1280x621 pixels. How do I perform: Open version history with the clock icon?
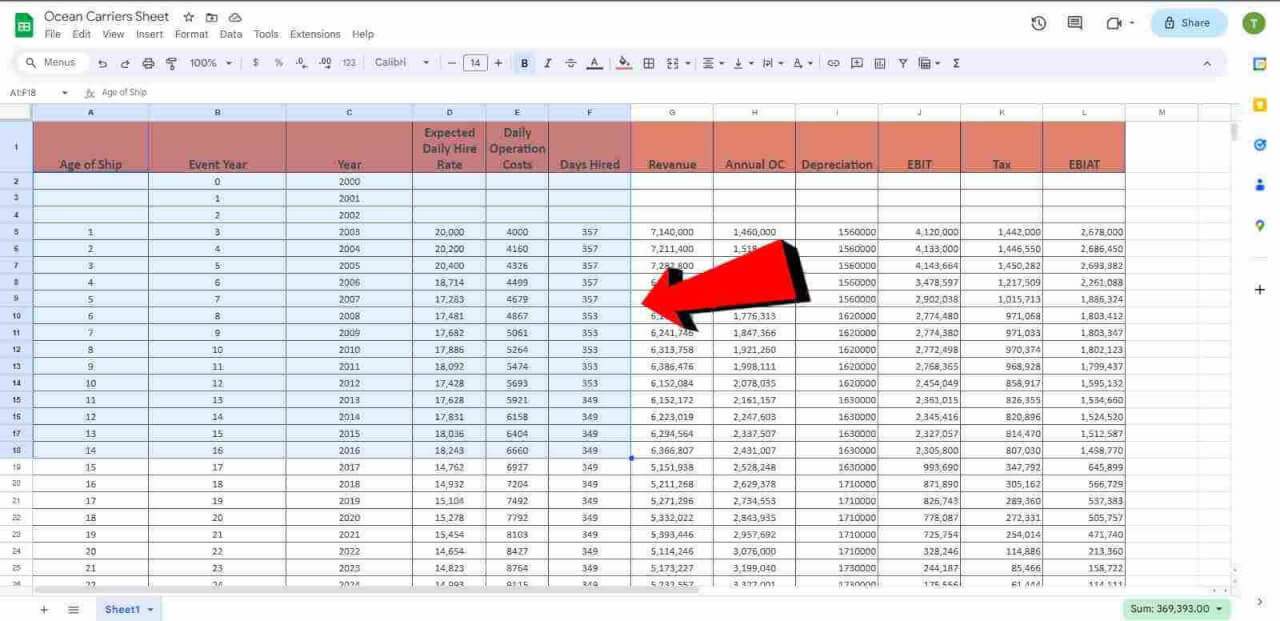click(1038, 22)
